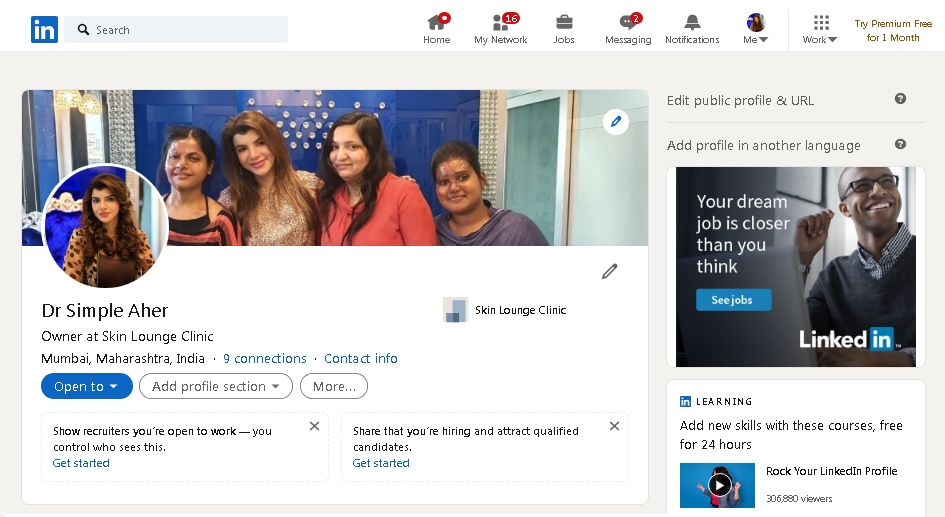Open Jobs briefcase icon
The width and height of the screenshot is (945, 517).
point(564,22)
